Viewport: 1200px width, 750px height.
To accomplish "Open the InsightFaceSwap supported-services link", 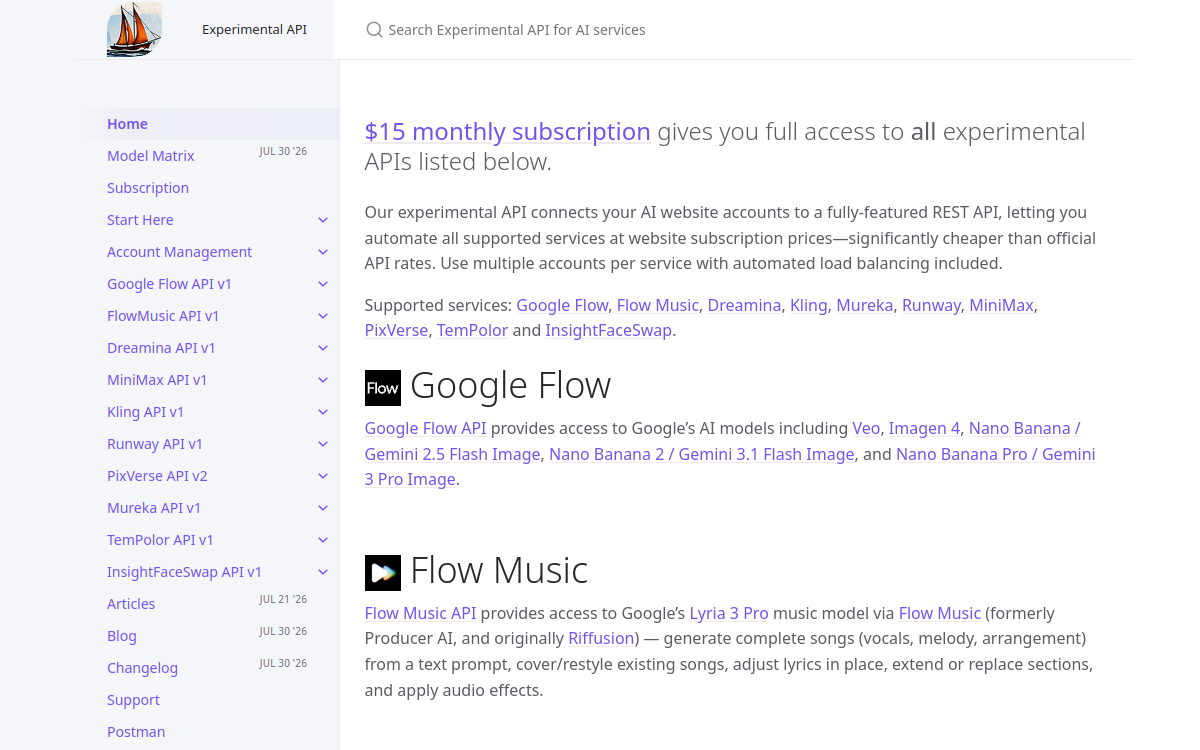I will (x=608, y=330).
